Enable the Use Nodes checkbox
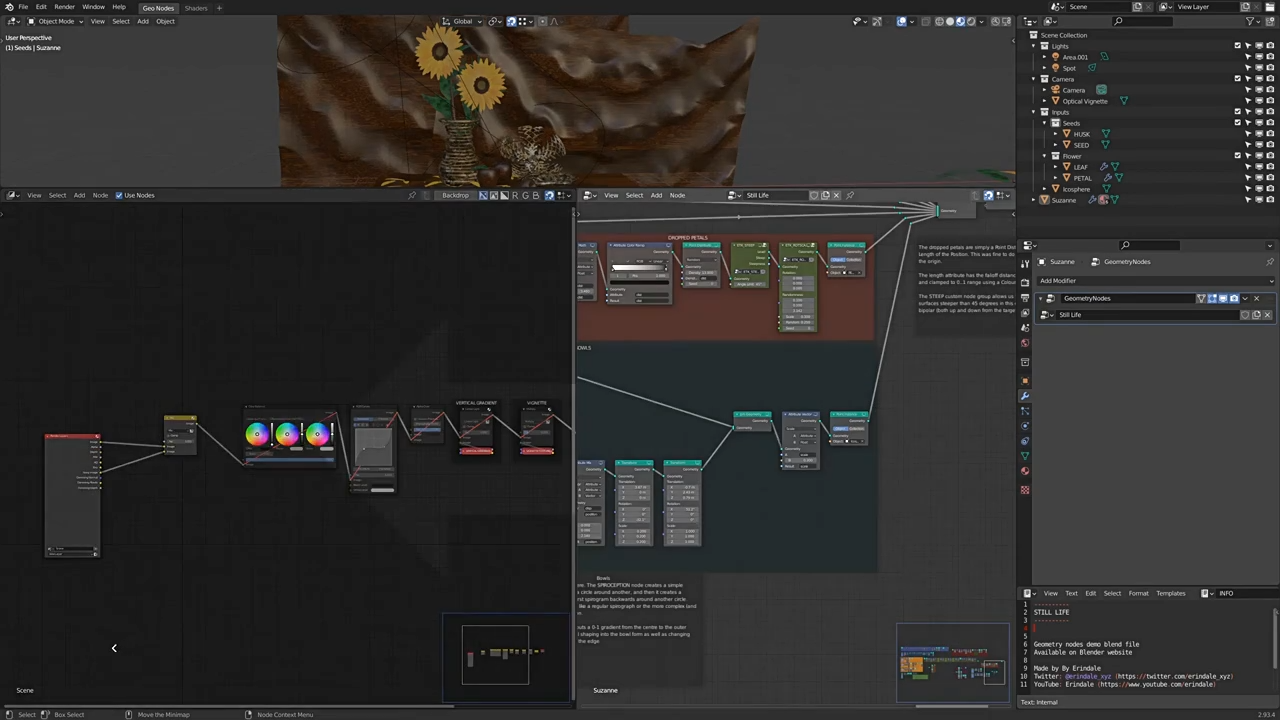The height and width of the screenshot is (720, 1280). pos(118,195)
